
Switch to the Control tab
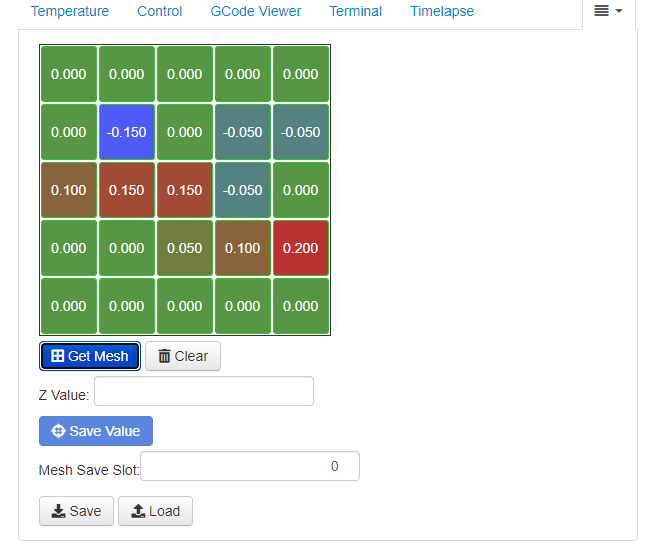(159, 11)
